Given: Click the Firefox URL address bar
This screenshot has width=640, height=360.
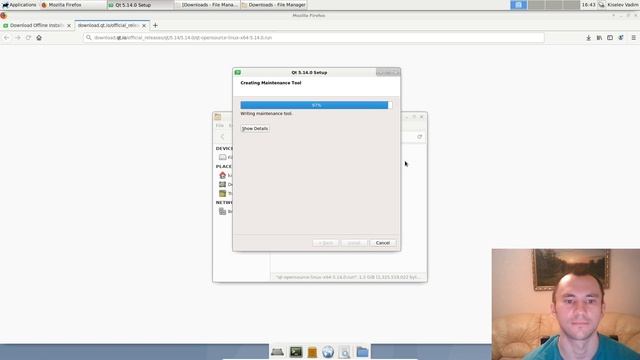Looking at the screenshot, I should pos(313,38).
